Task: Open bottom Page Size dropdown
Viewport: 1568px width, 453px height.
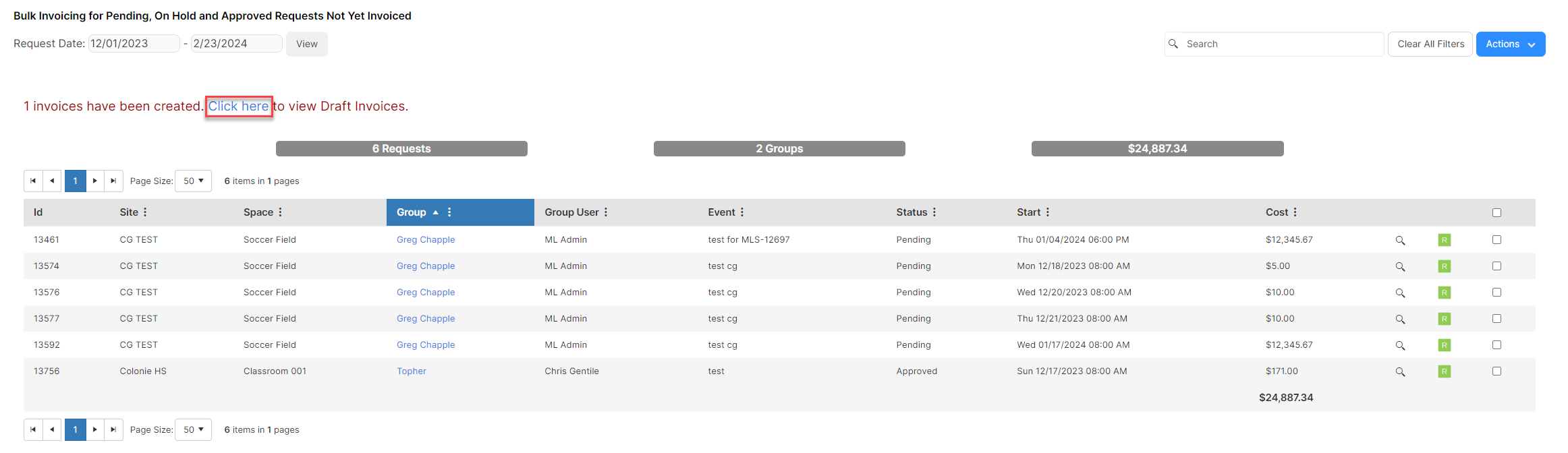Action: click(x=193, y=429)
